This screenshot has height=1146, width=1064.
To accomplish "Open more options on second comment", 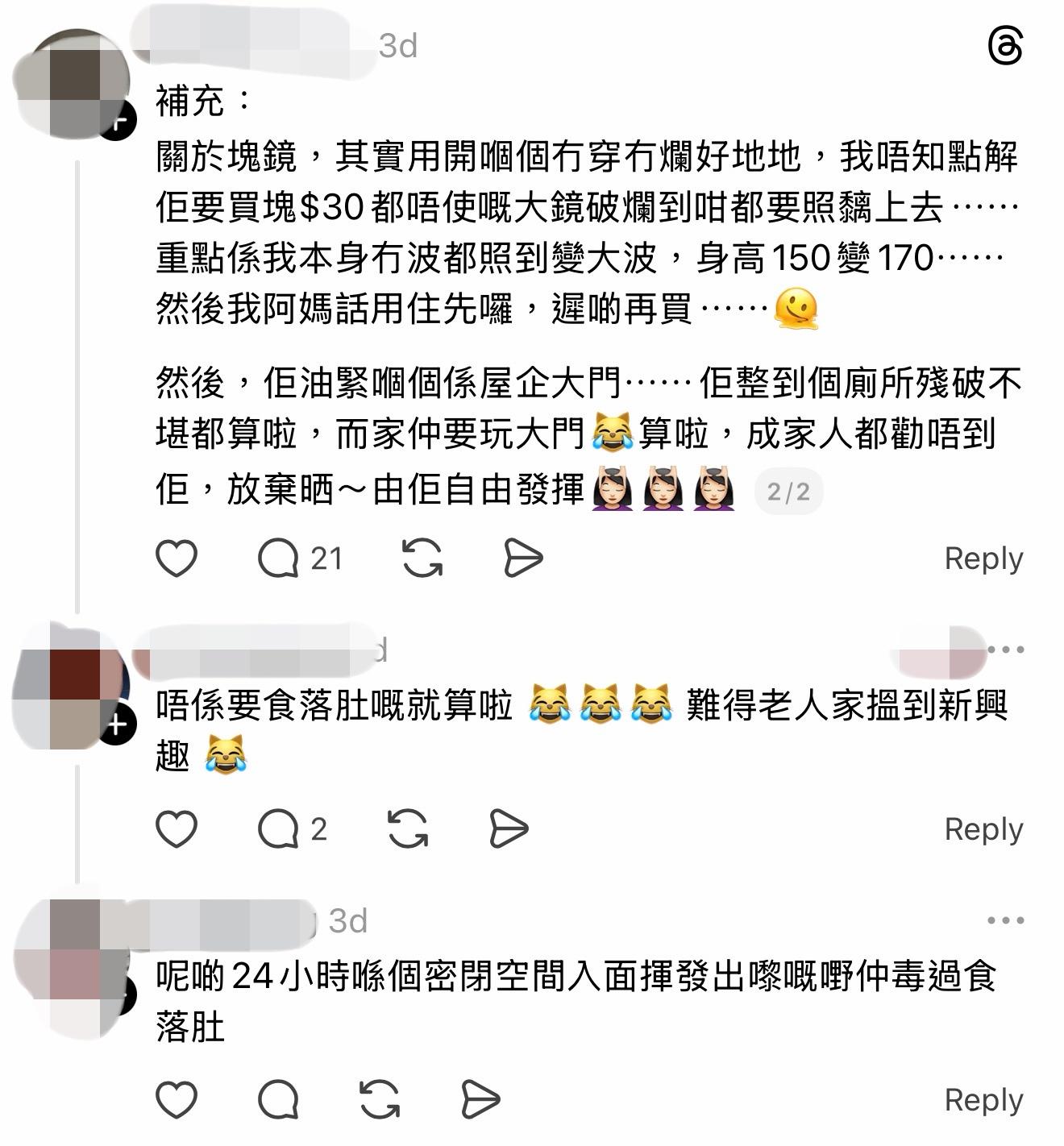I will [1005, 650].
